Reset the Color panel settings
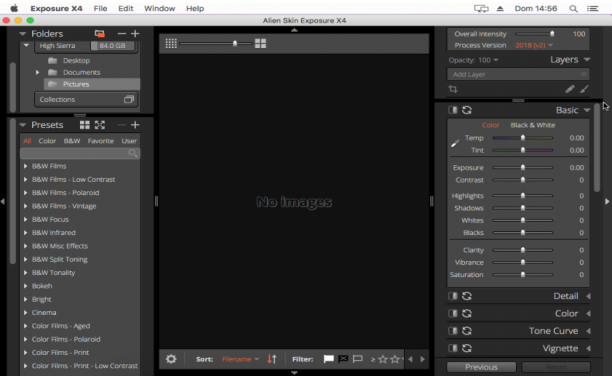 click(x=467, y=313)
